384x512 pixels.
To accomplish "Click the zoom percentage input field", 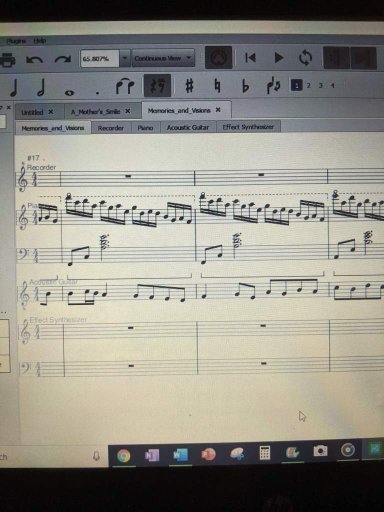I will tap(100, 58).
